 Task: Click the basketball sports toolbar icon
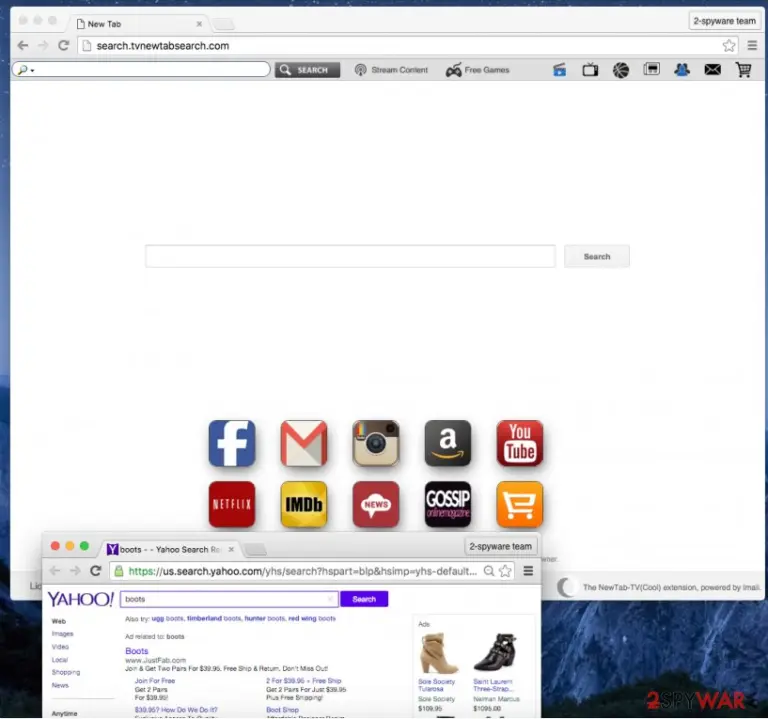click(x=621, y=70)
